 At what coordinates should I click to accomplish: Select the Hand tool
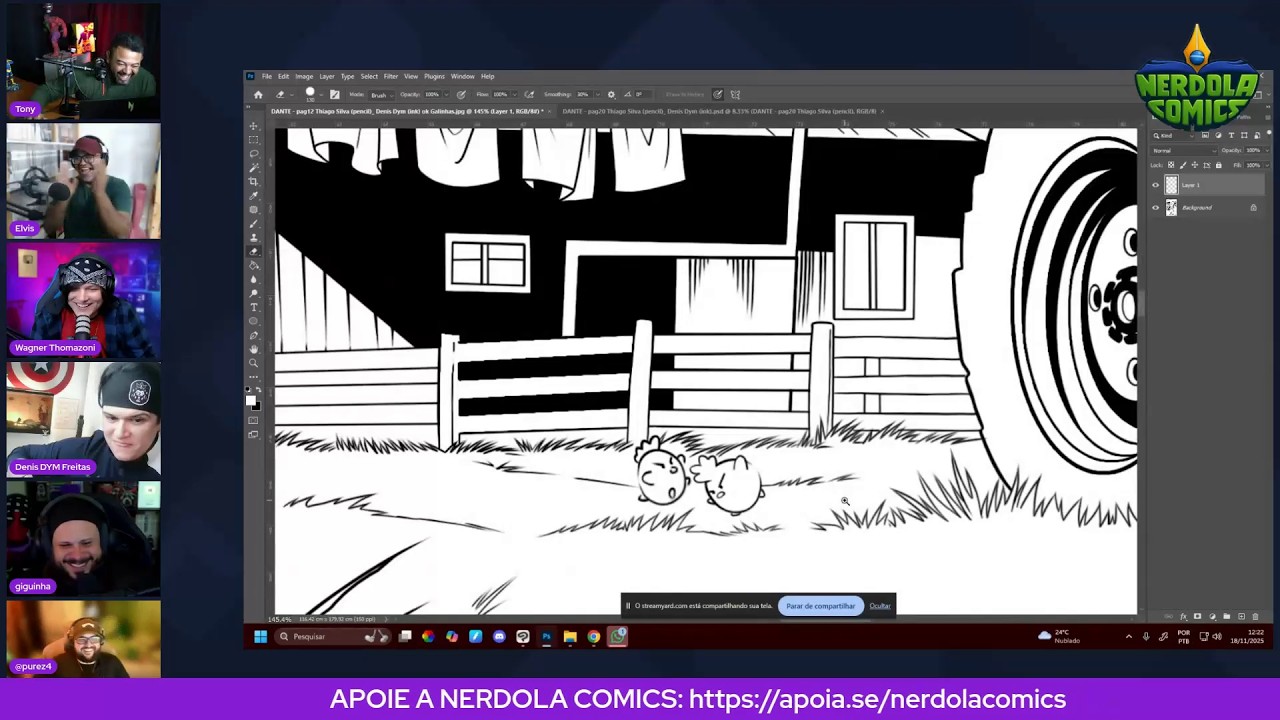(253, 349)
